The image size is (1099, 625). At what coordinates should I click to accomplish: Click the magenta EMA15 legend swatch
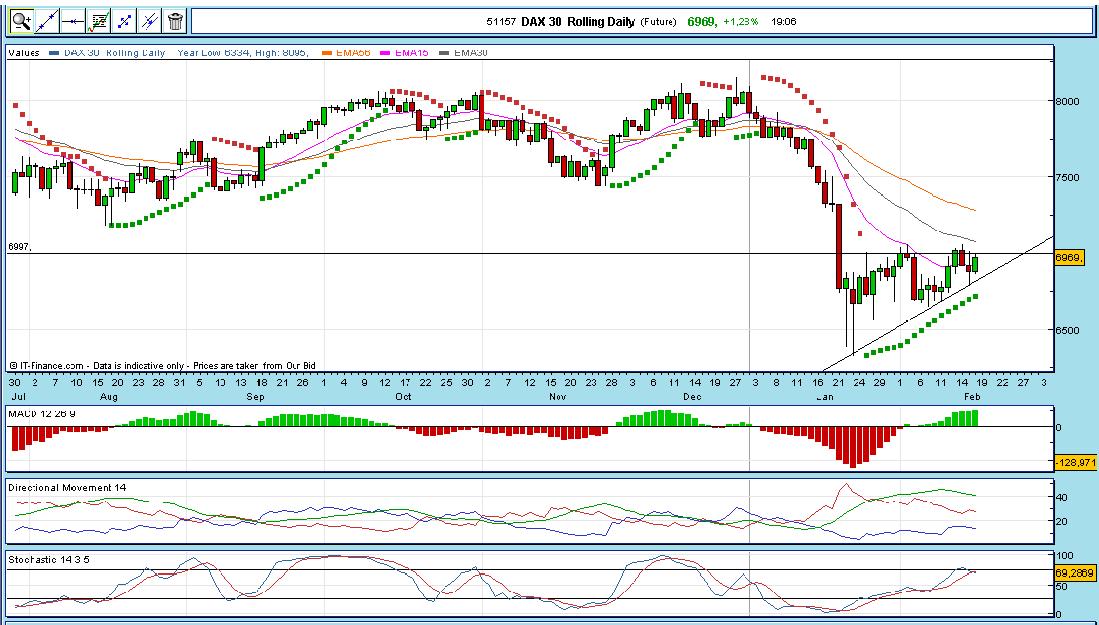(x=385, y=53)
